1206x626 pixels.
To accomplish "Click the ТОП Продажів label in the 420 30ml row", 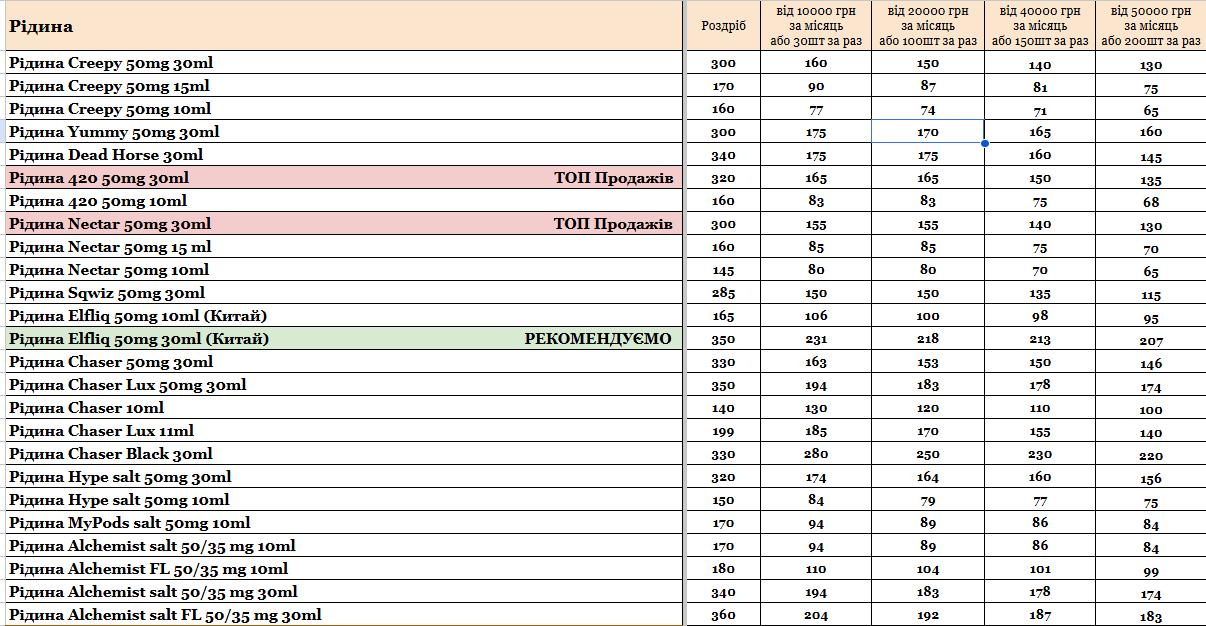I will coord(613,178).
